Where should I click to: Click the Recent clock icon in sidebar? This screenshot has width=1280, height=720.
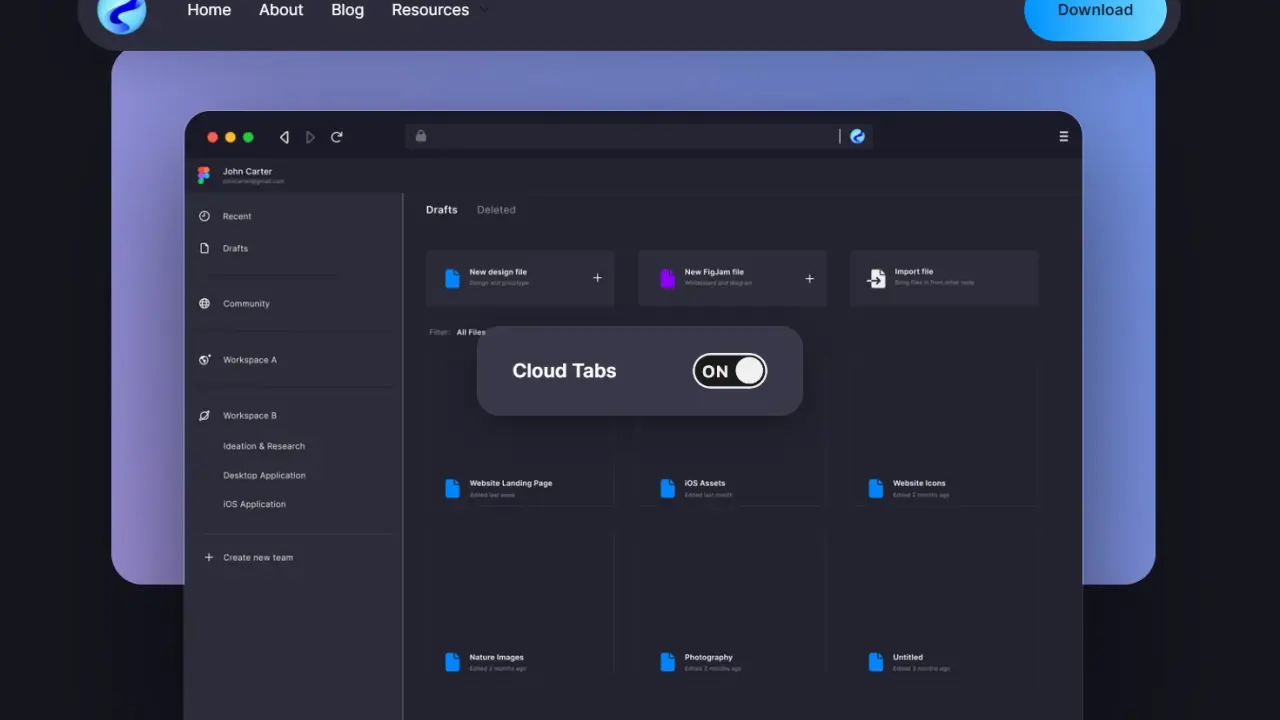(x=204, y=216)
